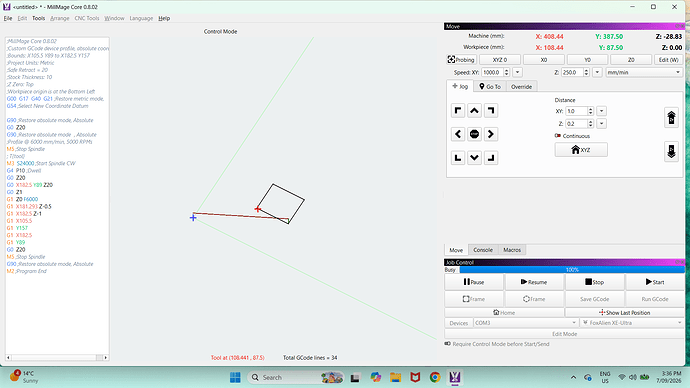The height and width of the screenshot is (388, 690).
Task: Click the circular Frame button
Action: click(534, 299)
